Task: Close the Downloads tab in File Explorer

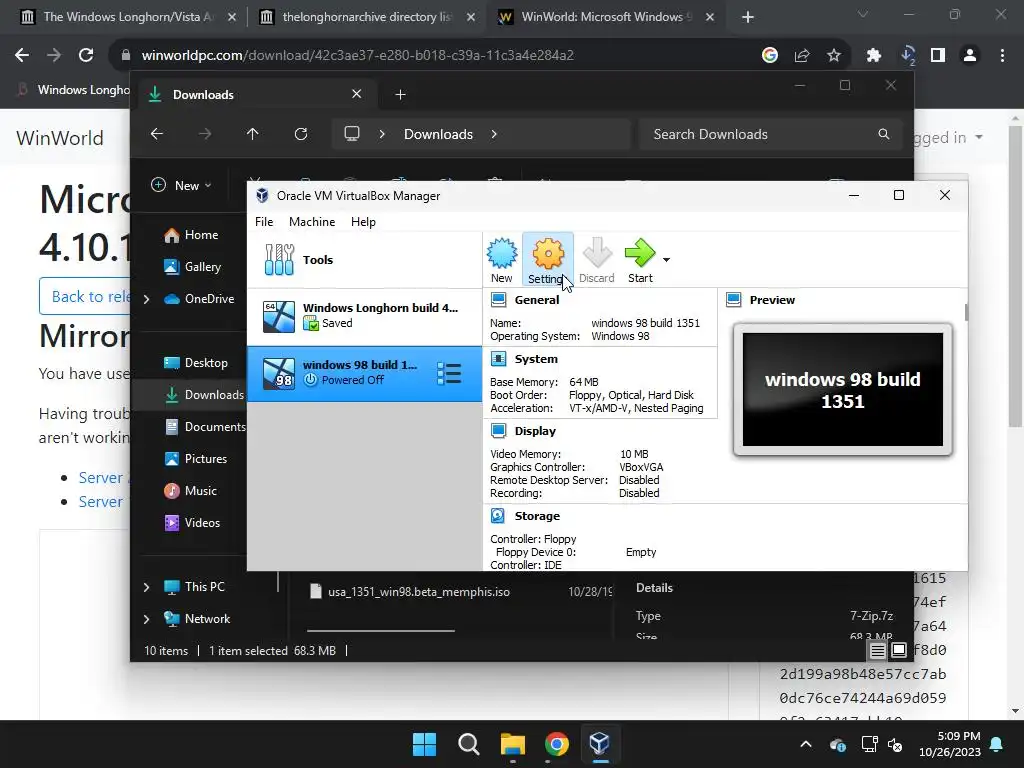Action: (357, 94)
